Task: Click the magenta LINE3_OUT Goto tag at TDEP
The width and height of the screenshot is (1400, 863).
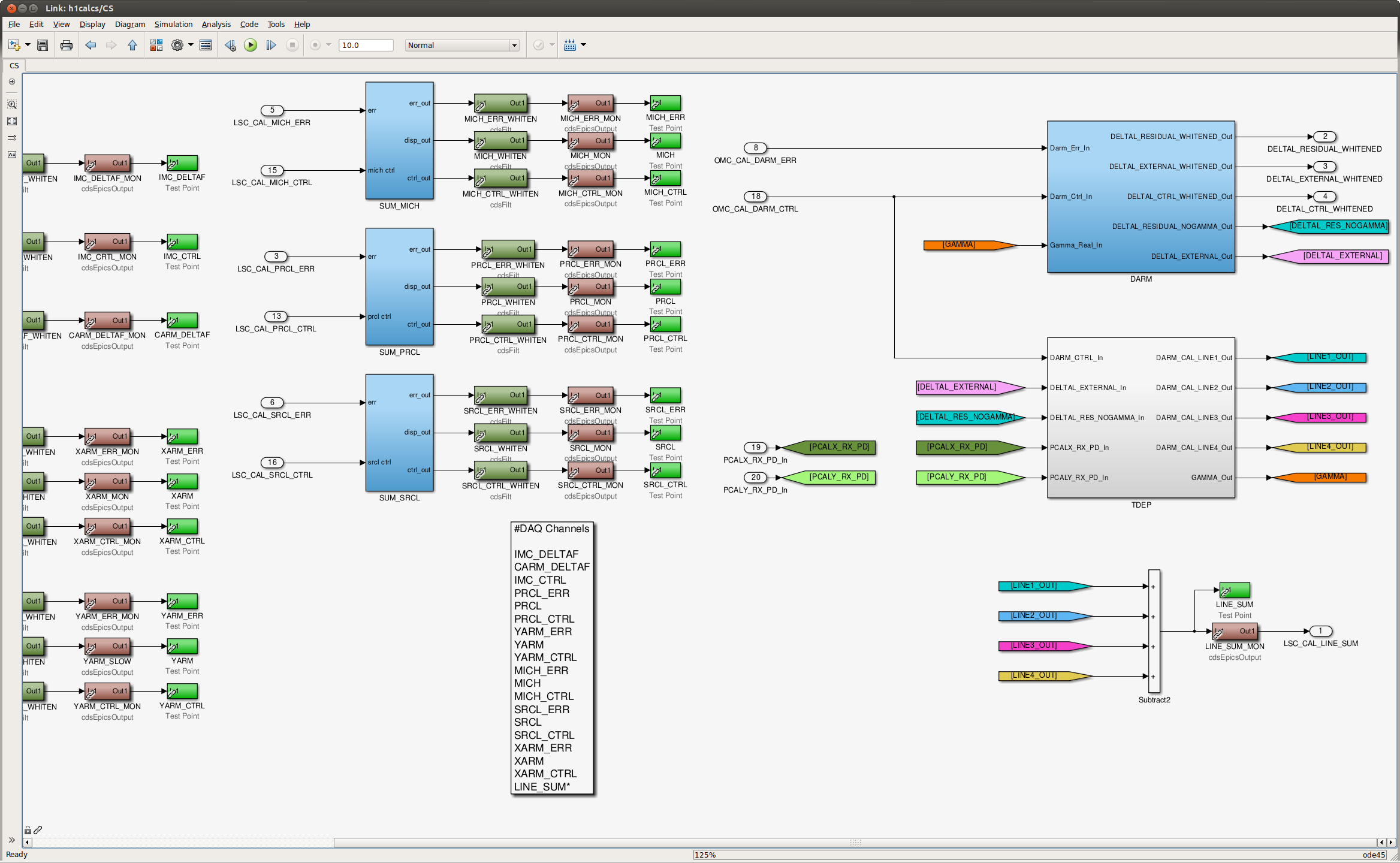Action: (x=1320, y=417)
